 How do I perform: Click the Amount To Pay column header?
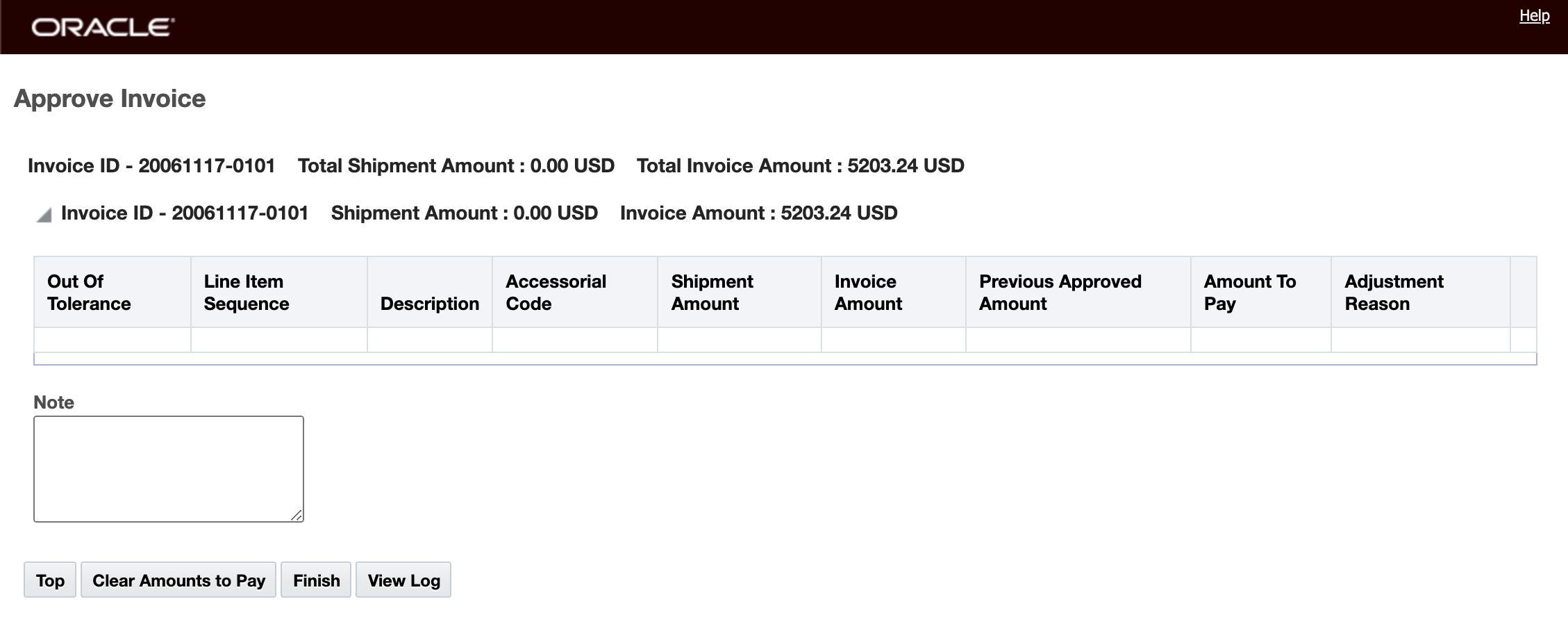(1249, 293)
